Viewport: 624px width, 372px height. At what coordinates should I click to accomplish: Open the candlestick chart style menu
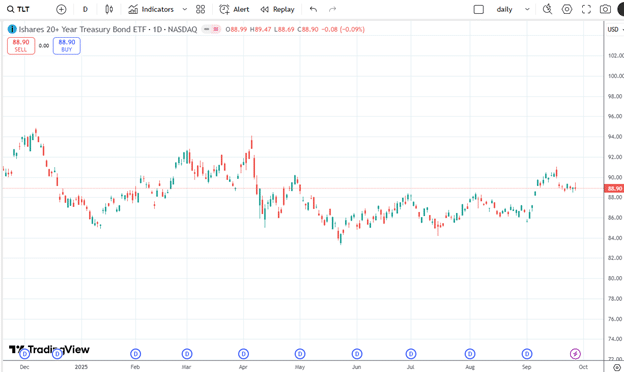pyautogui.click(x=109, y=9)
